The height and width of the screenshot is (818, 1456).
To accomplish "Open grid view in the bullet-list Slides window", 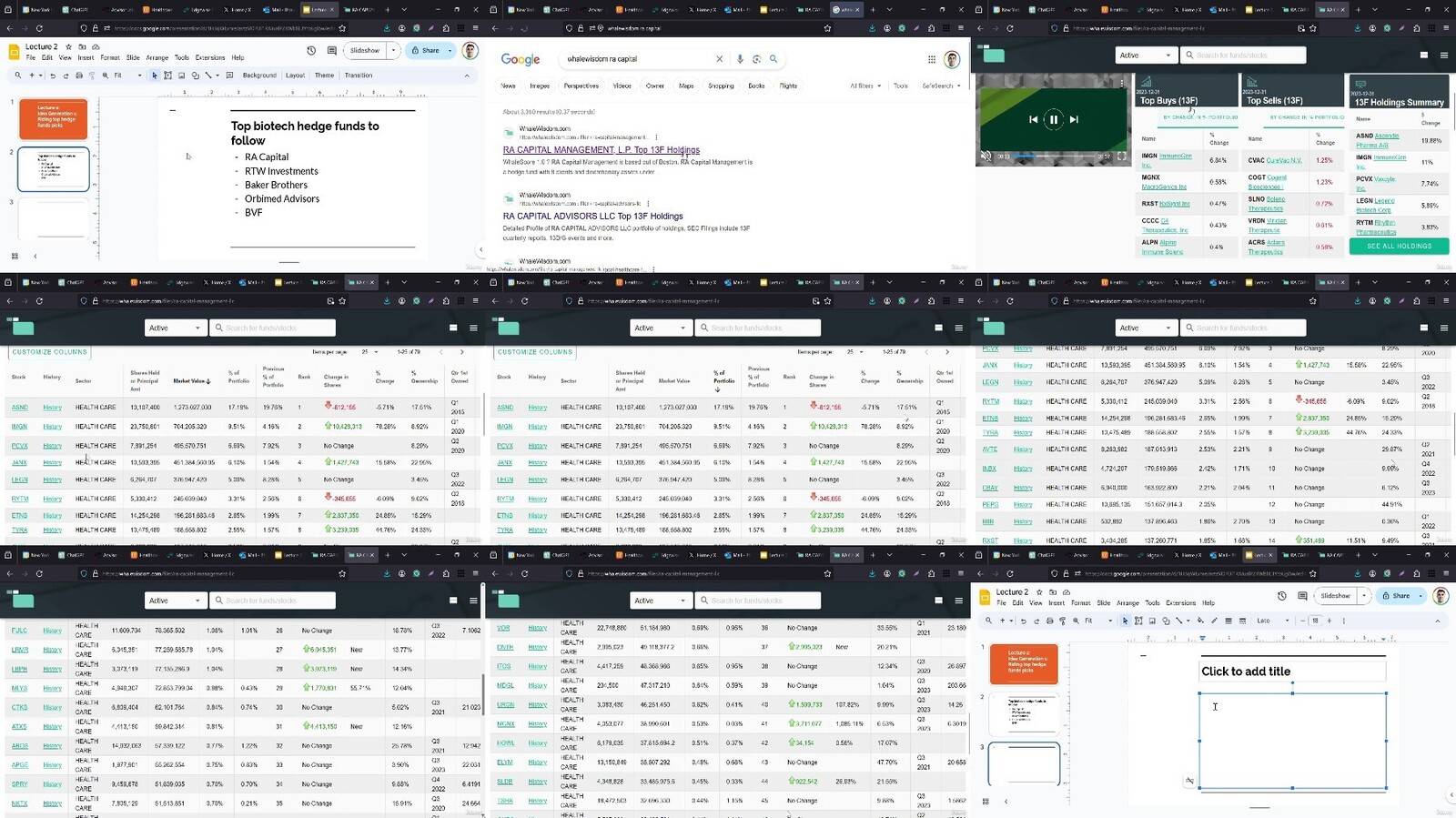I will click(15, 256).
